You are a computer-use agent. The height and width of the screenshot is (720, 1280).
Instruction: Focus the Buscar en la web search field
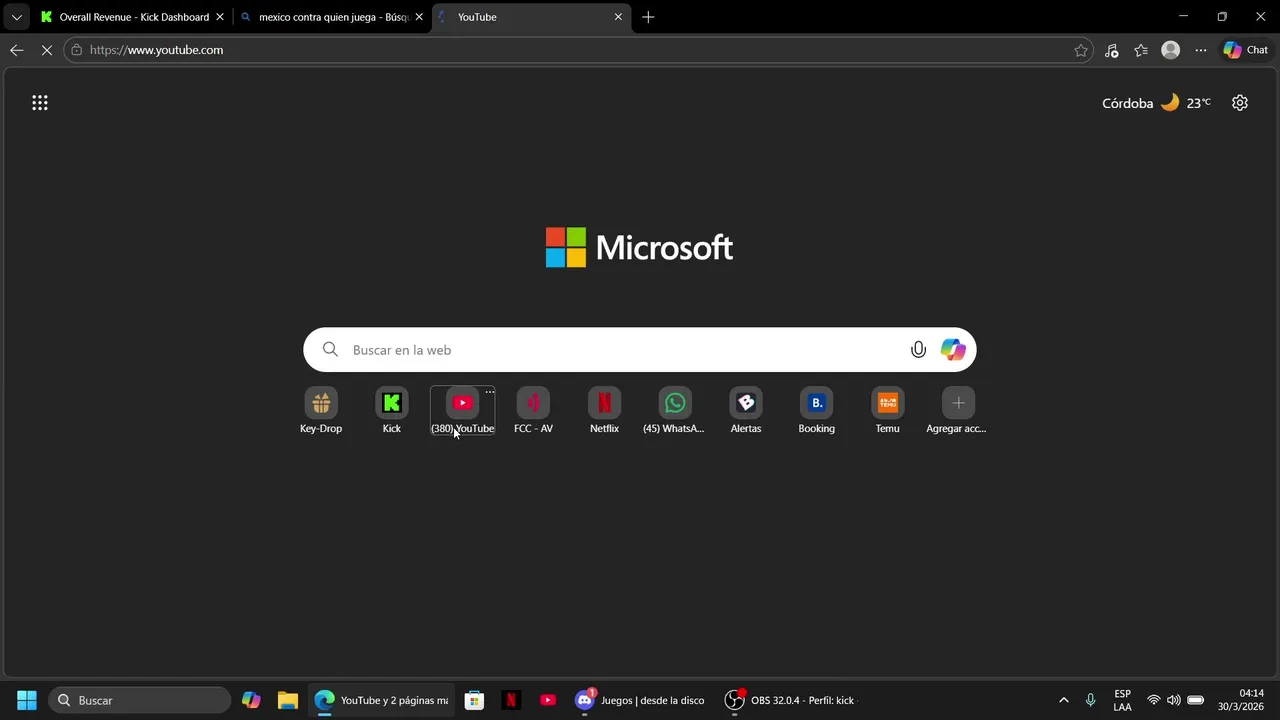640,350
